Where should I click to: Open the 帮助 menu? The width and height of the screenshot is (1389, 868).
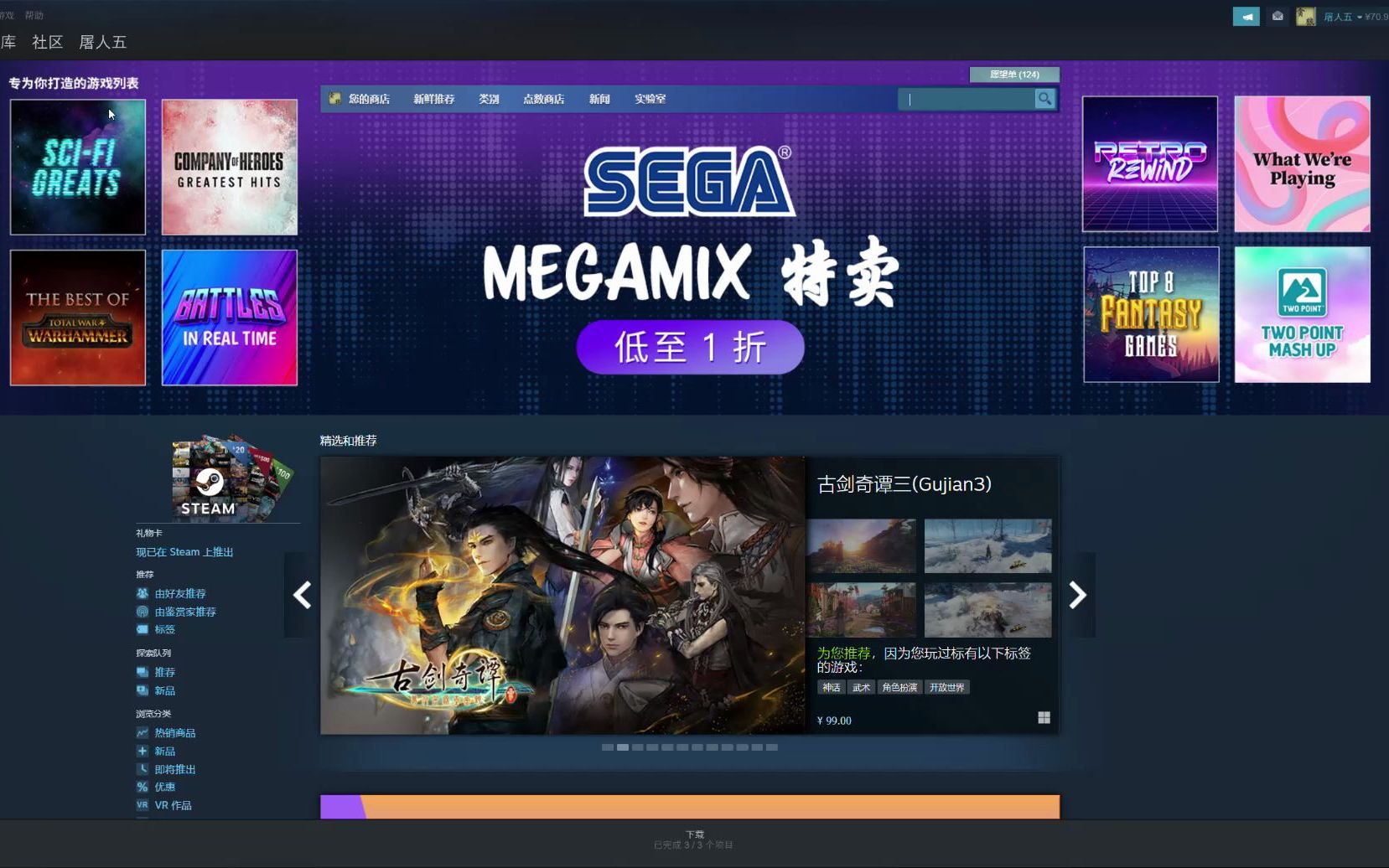34,15
